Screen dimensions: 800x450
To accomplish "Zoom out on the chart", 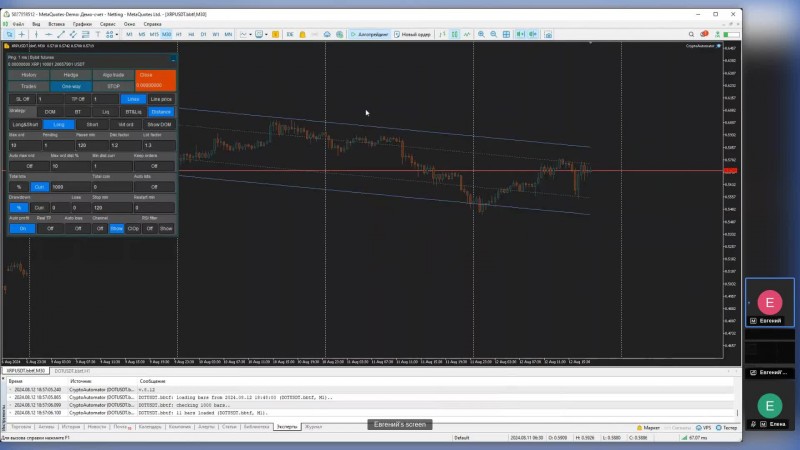I will [493, 34].
